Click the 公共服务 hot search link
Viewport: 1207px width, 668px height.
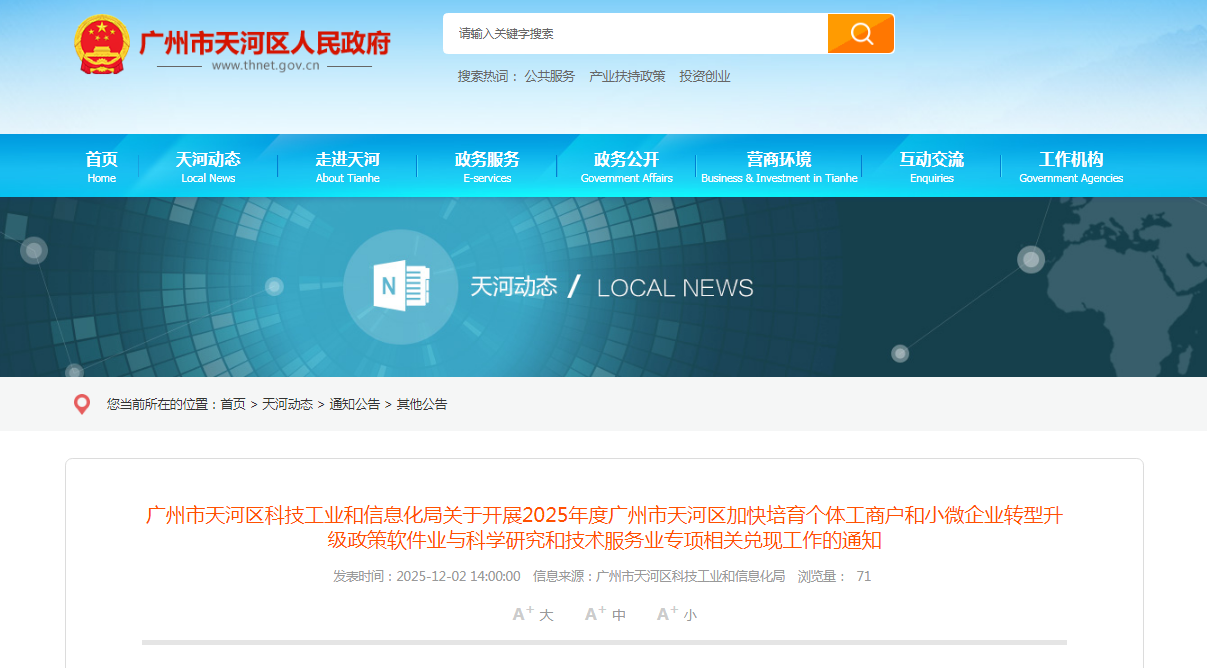pyautogui.click(x=549, y=76)
